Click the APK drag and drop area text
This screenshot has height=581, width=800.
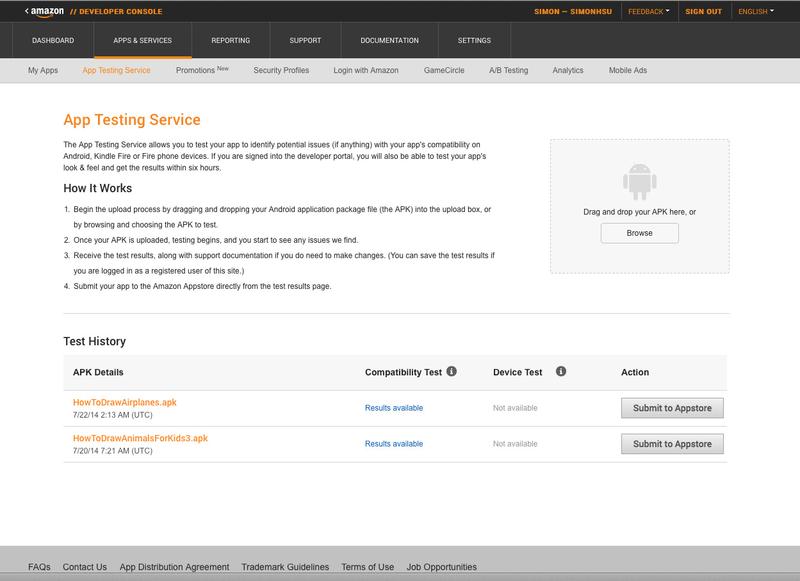click(x=639, y=212)
